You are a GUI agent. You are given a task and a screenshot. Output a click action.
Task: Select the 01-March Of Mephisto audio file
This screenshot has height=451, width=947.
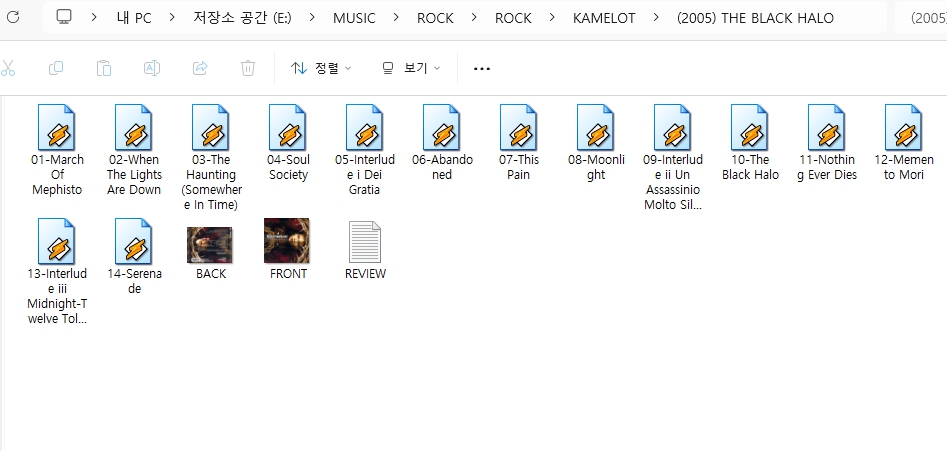57,128
